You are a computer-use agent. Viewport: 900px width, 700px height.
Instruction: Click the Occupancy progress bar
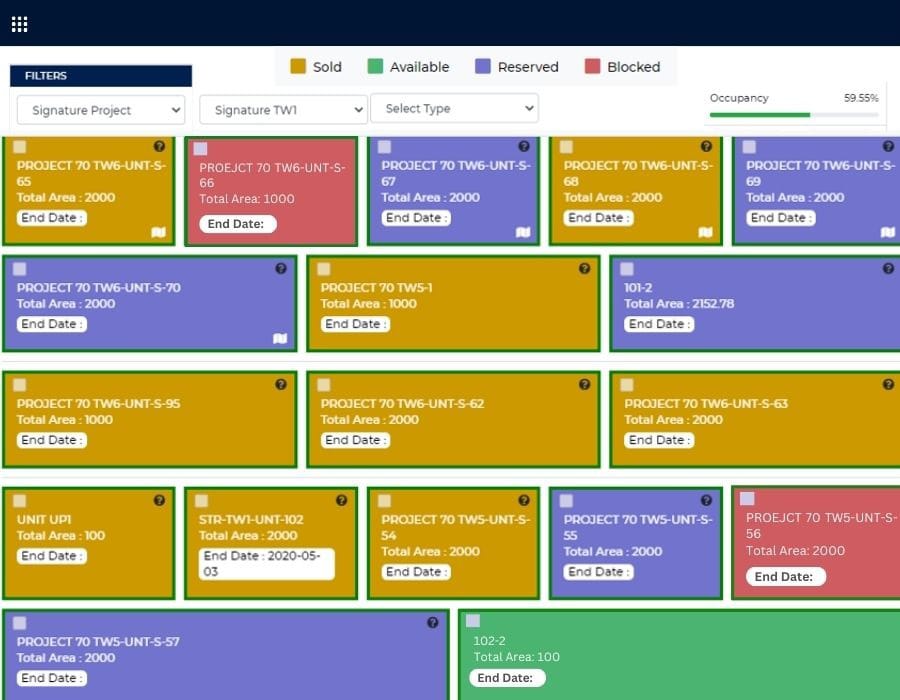click(x=794, y=115)
